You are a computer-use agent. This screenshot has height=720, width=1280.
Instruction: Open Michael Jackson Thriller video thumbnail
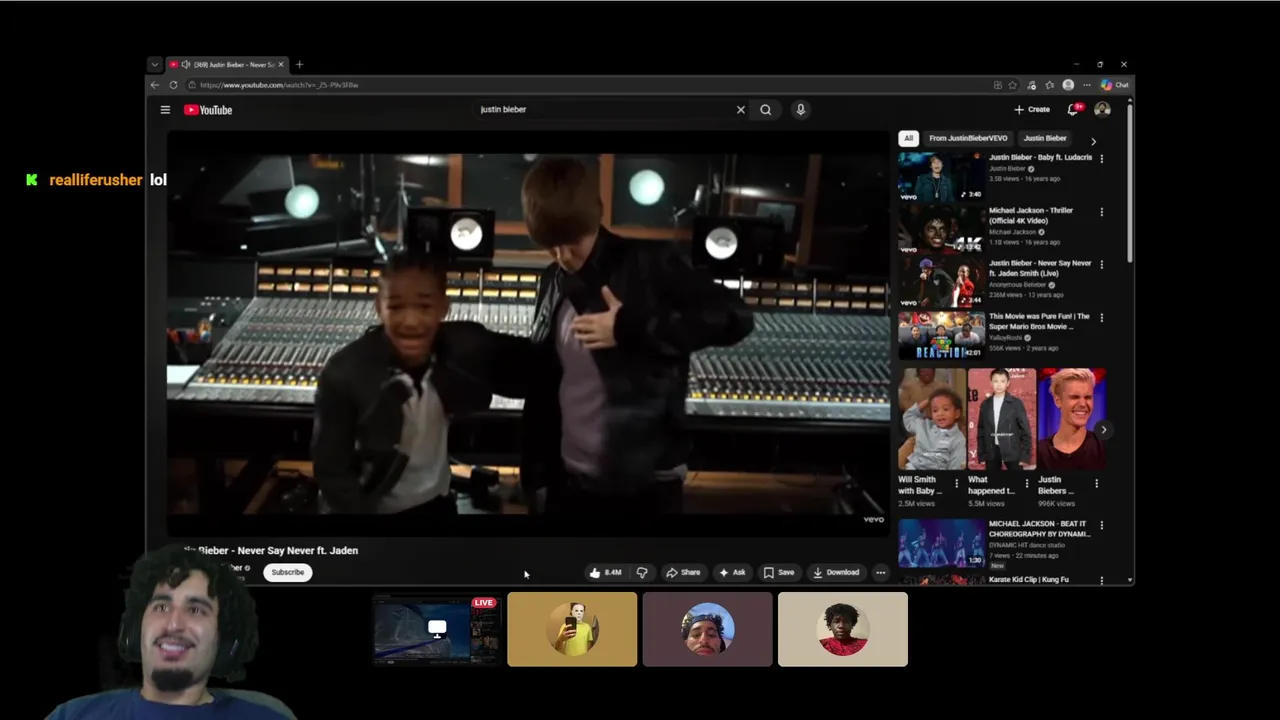pos(941,229)
